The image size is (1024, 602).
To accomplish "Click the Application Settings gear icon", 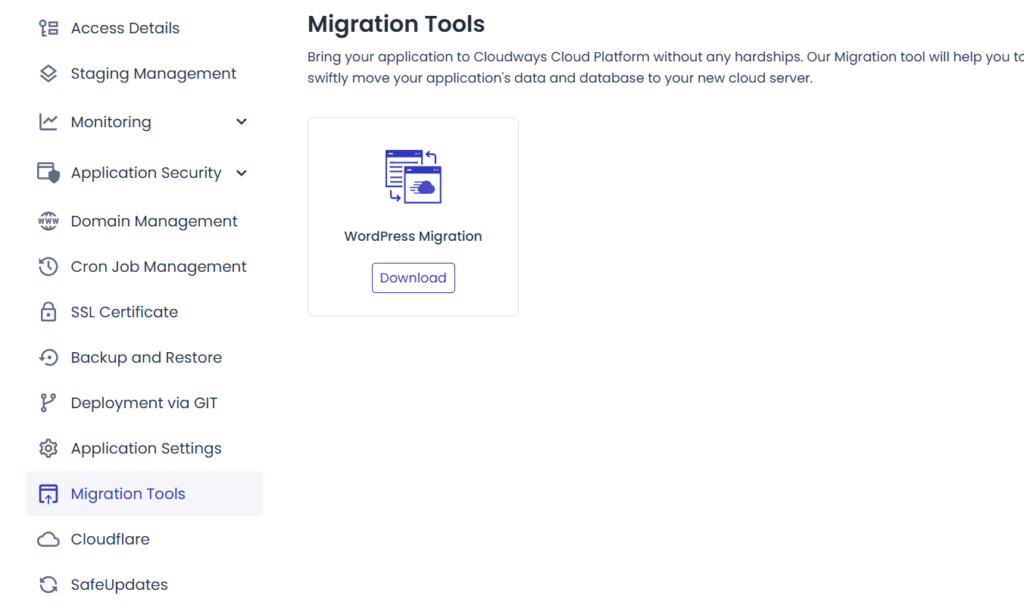I will tap(48, 449).
